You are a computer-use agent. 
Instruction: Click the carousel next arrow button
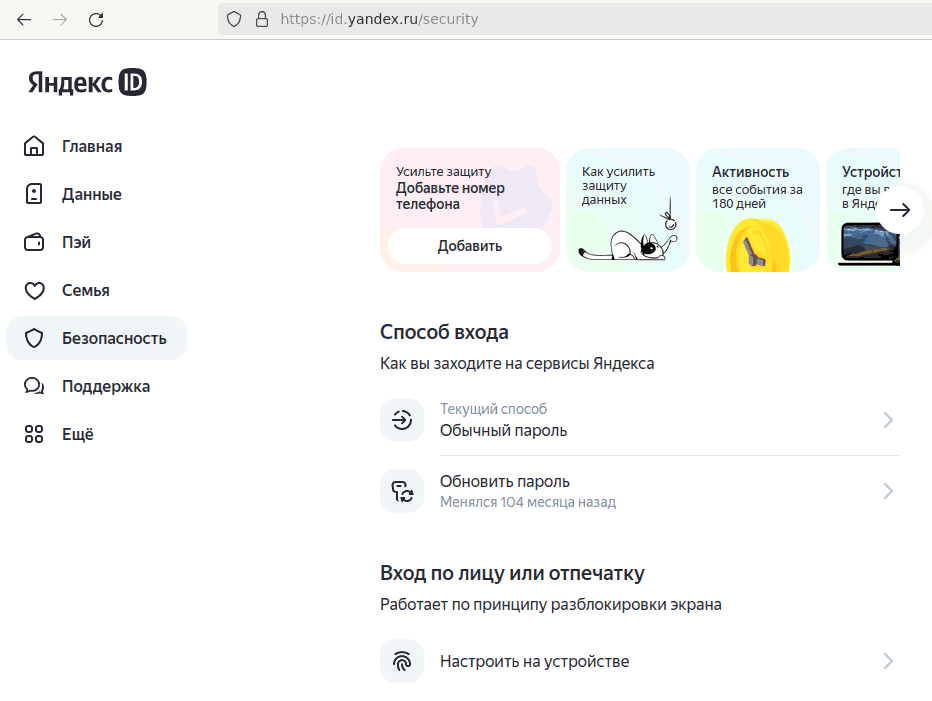tap(900, 209)
